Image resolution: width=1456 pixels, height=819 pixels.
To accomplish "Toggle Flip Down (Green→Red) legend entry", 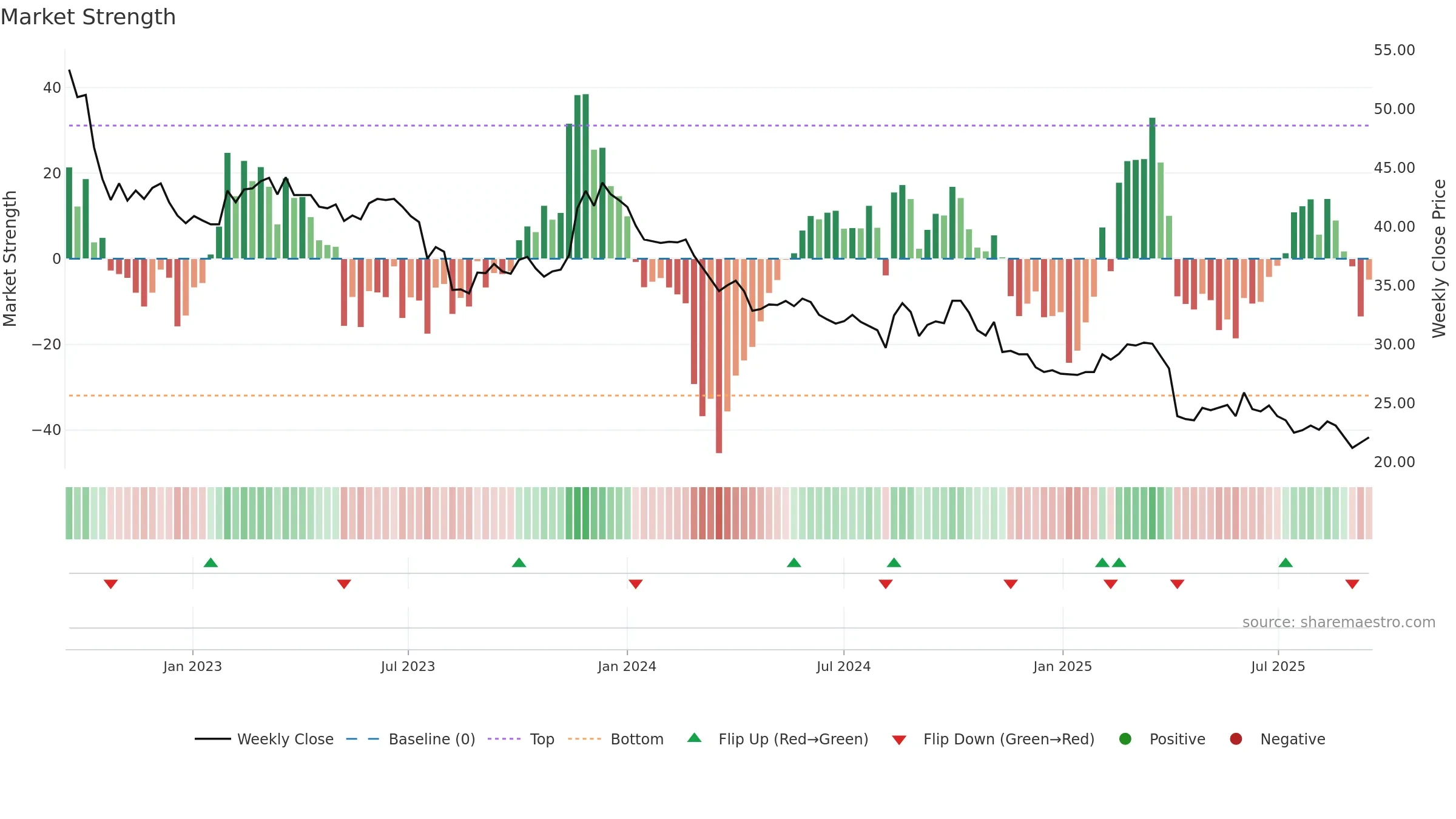I will tap(993, 739).
